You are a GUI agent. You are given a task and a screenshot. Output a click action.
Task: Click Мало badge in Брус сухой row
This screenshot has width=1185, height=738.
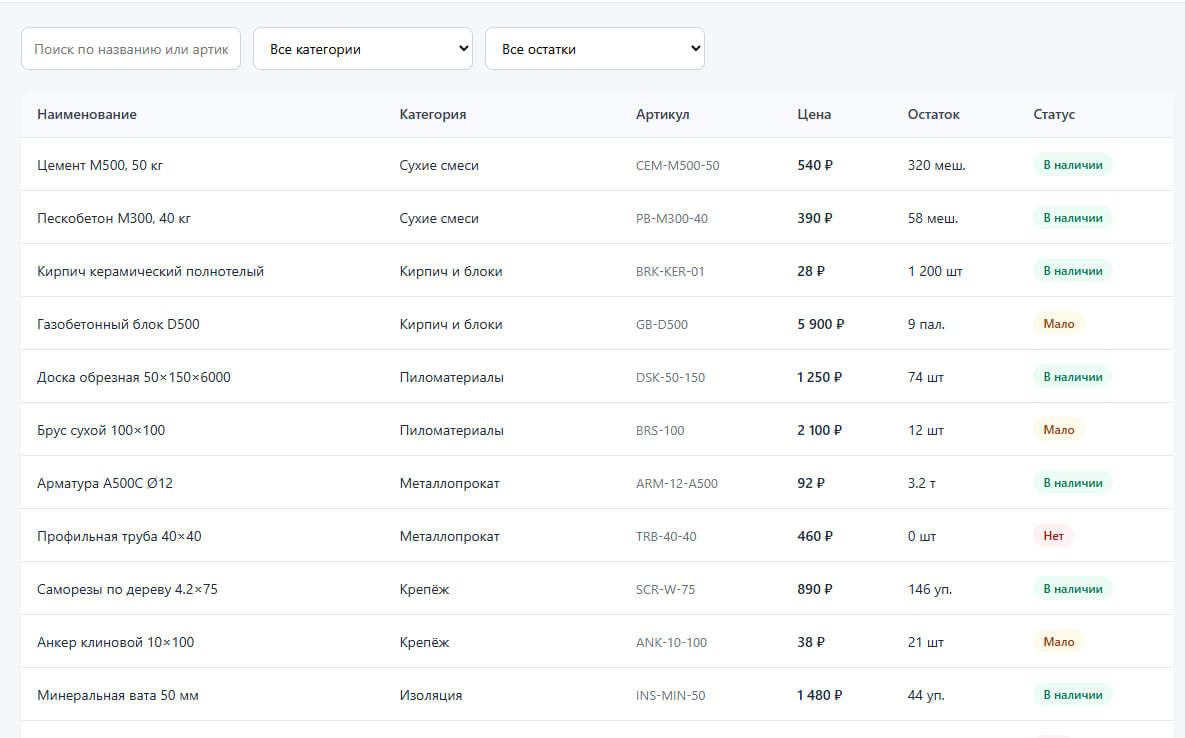pyautogui.click(x=1059, y=430)
